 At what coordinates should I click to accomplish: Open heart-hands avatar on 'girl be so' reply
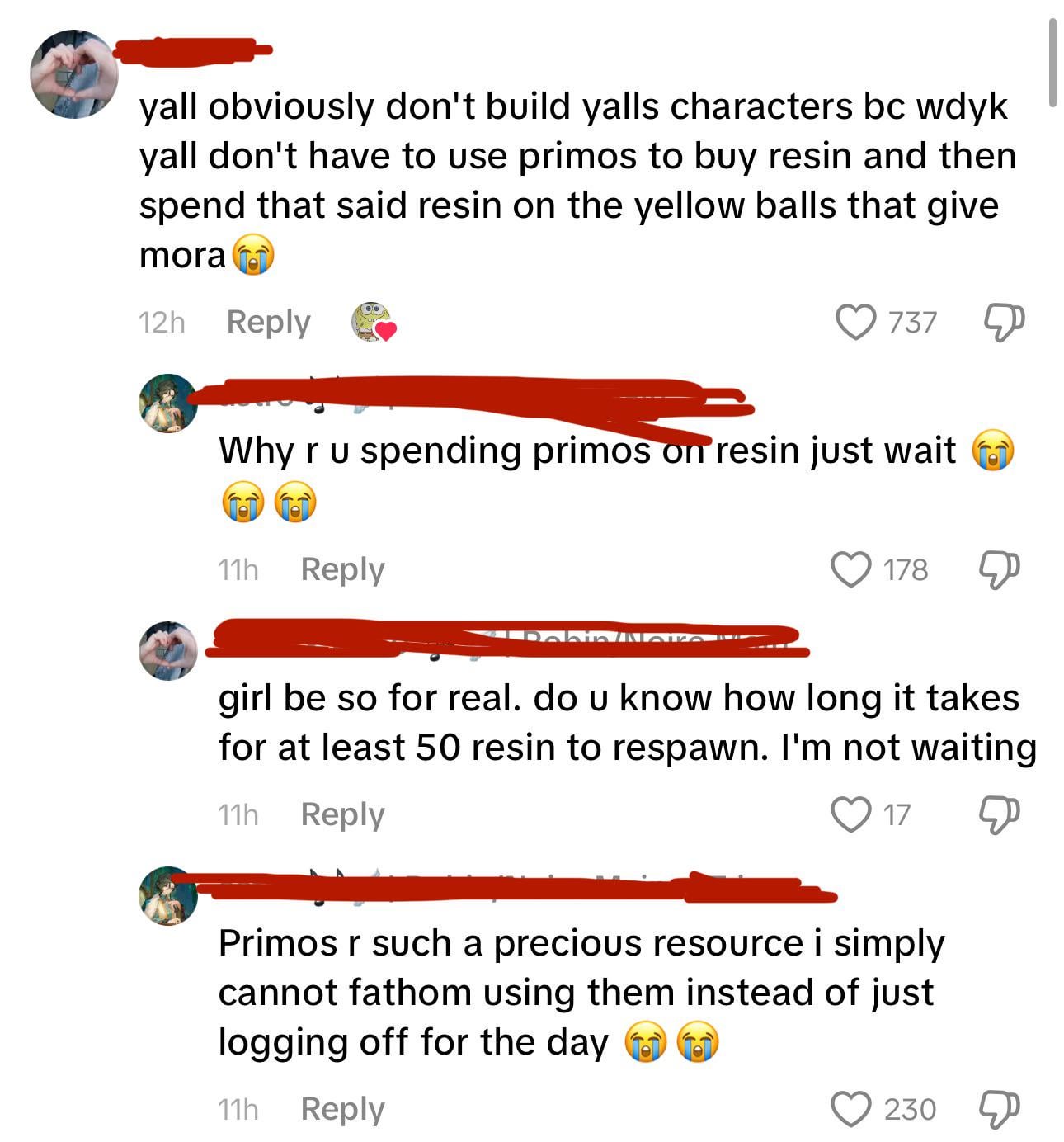(168, 651)
